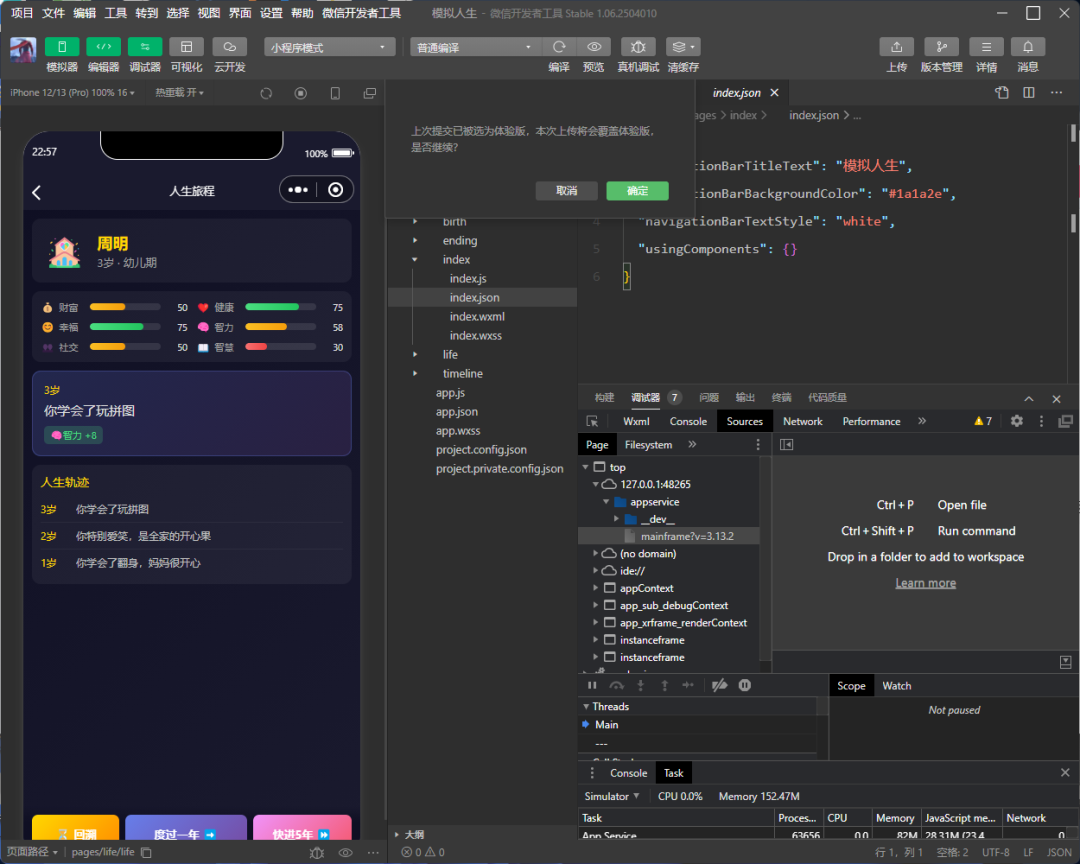Toggle the 编辑器 editor panel
The width and height of the screenshot is (1080, 864).
tap(103, 47)
